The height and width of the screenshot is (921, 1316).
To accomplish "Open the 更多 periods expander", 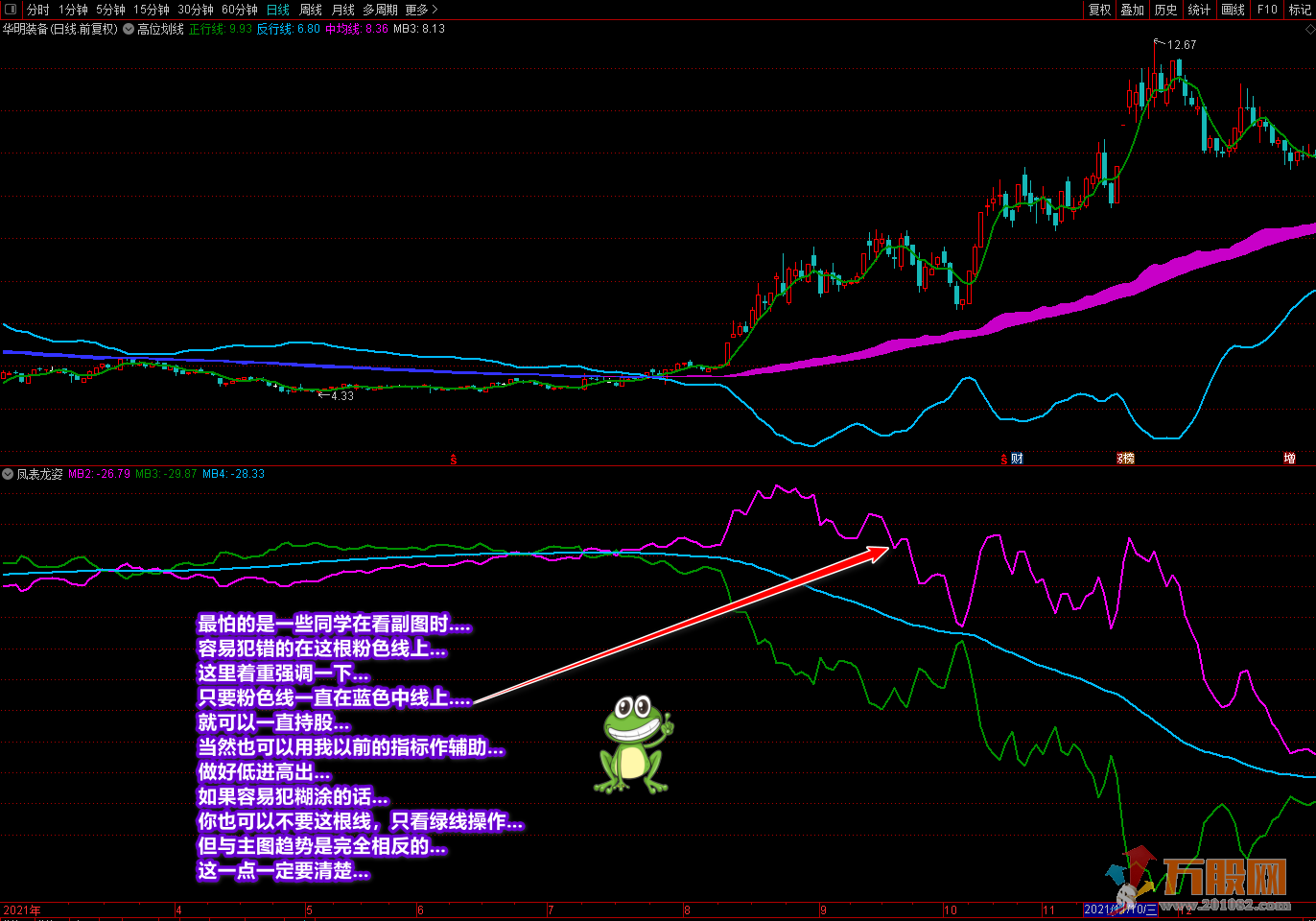I will tap(420, 10).
